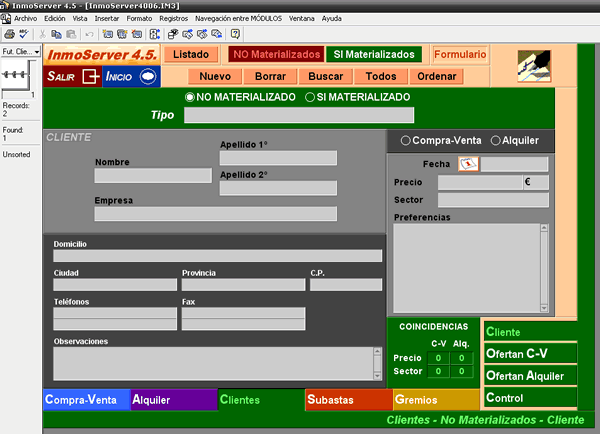The height and width of the screenshot is (434, 600).
Task: Open the Insertar menu
Action: point(107,18)
